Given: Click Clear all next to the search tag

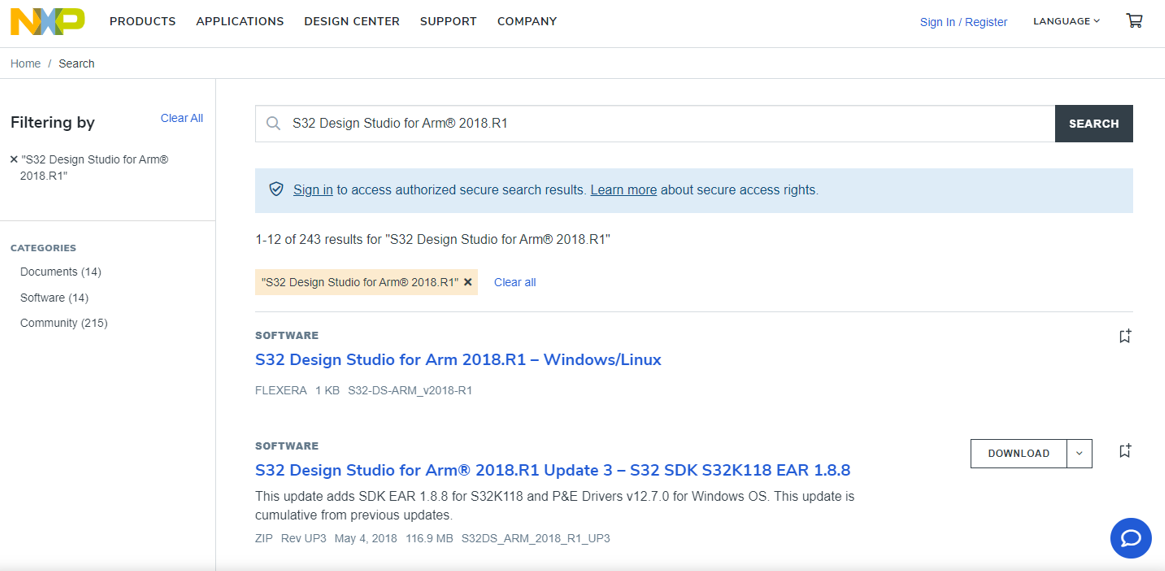Looking at the screenshot, I should [x=515, y=282].
